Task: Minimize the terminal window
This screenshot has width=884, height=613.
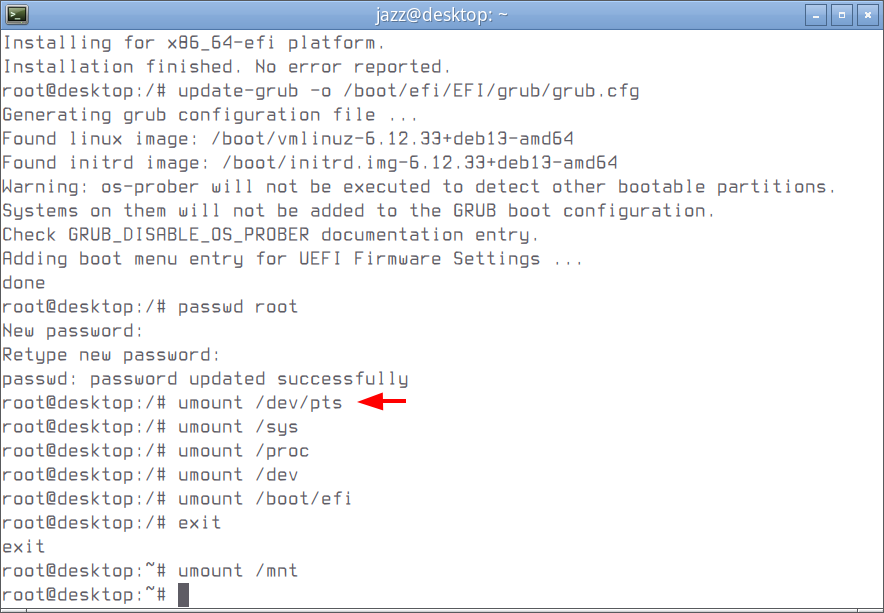Action: tap(816, 15)
